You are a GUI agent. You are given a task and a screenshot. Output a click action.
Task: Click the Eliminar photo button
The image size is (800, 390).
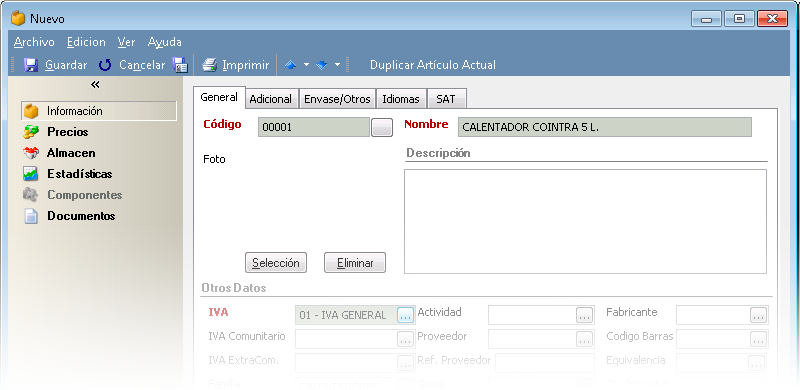point(355,262)
